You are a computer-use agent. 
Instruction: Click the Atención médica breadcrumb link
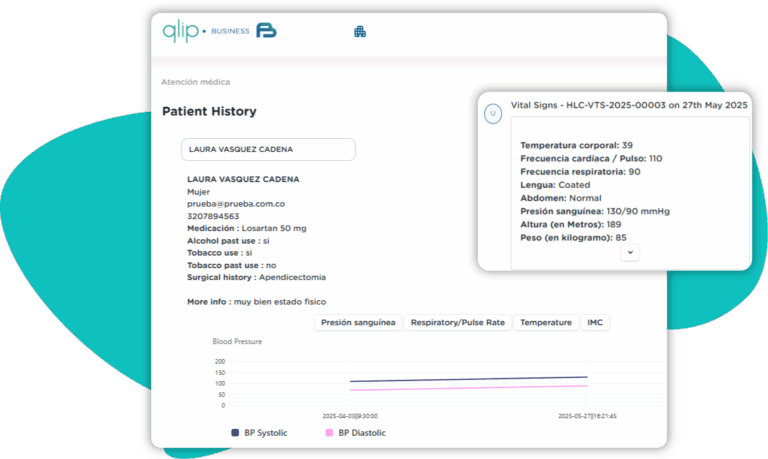click(195, 82)
